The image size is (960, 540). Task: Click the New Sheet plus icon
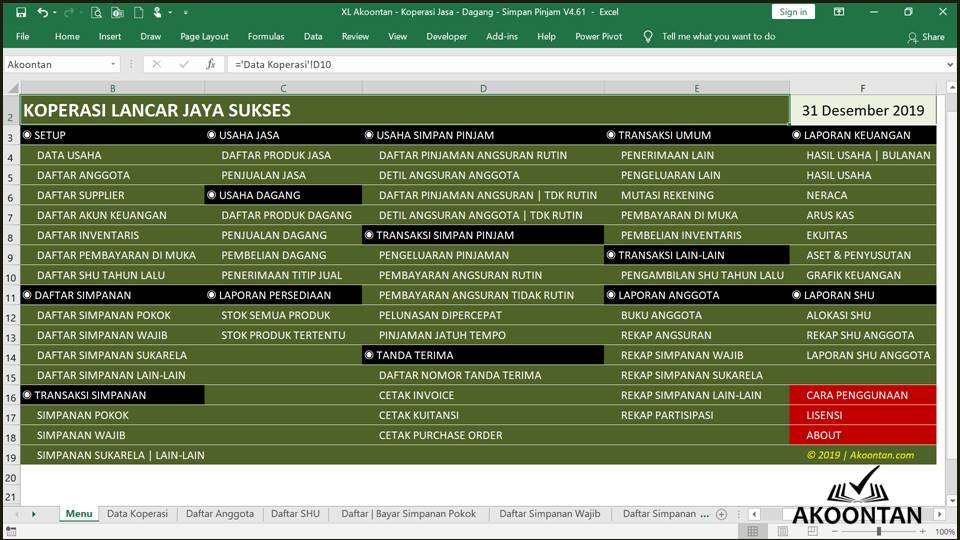[721, 514]
